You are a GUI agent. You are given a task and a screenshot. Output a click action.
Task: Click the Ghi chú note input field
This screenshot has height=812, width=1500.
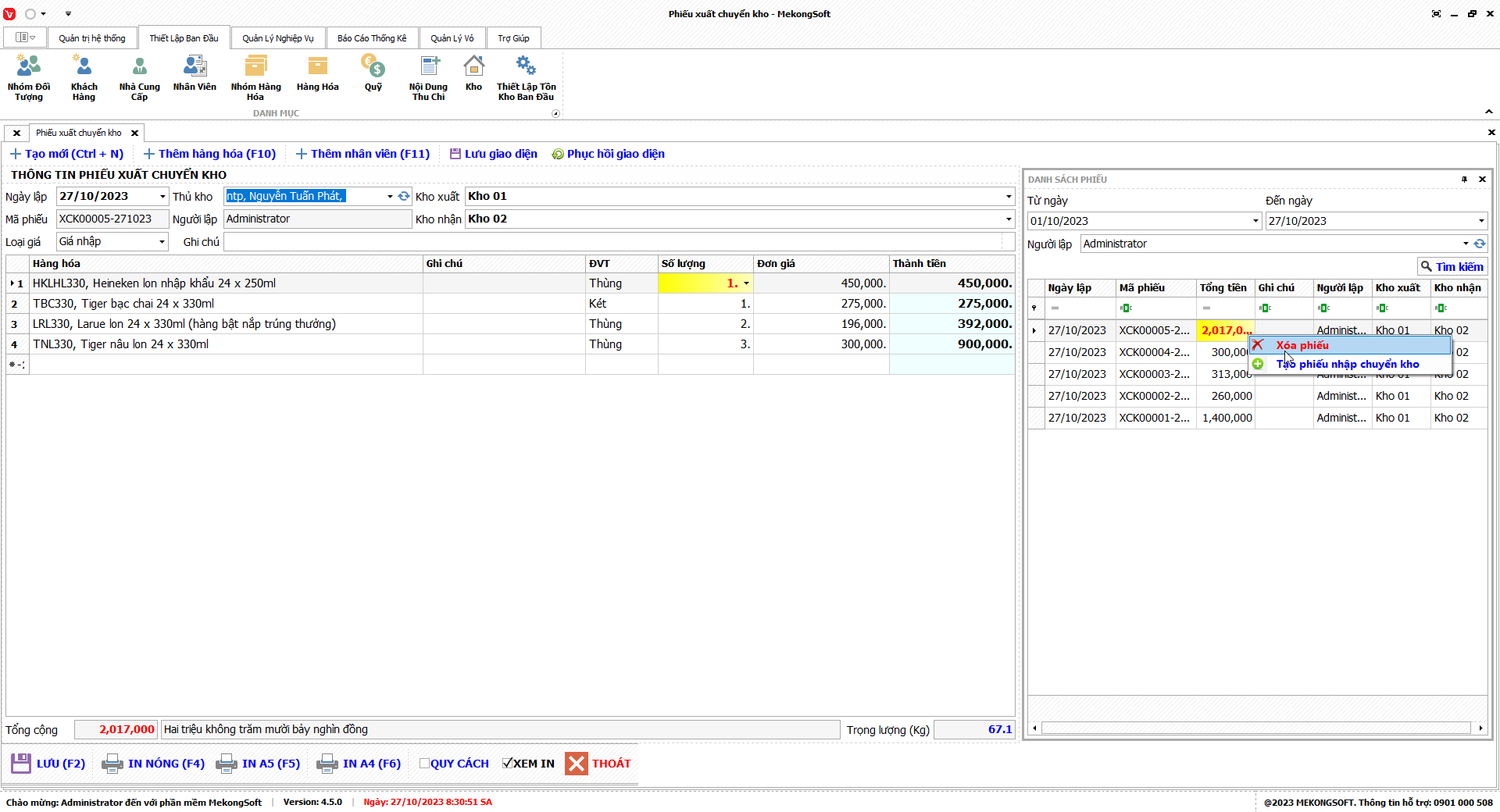click(617, 242)
